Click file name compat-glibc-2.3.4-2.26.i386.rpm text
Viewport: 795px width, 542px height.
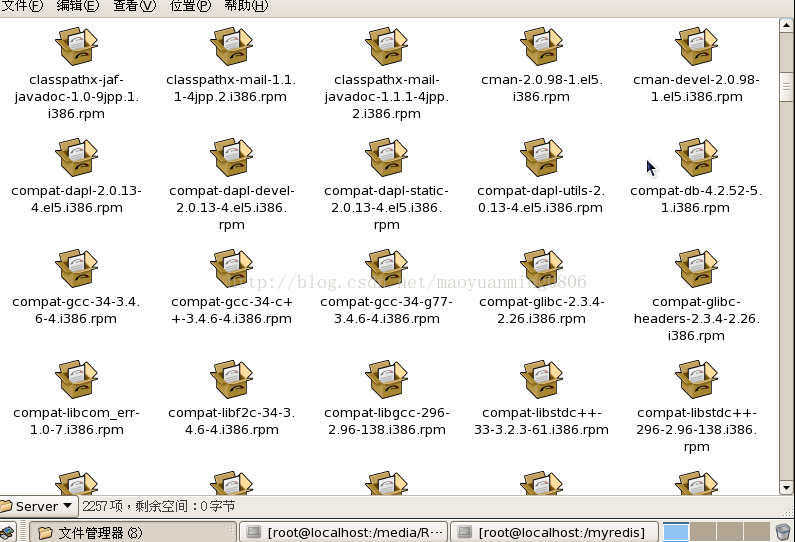pos(541,310)
